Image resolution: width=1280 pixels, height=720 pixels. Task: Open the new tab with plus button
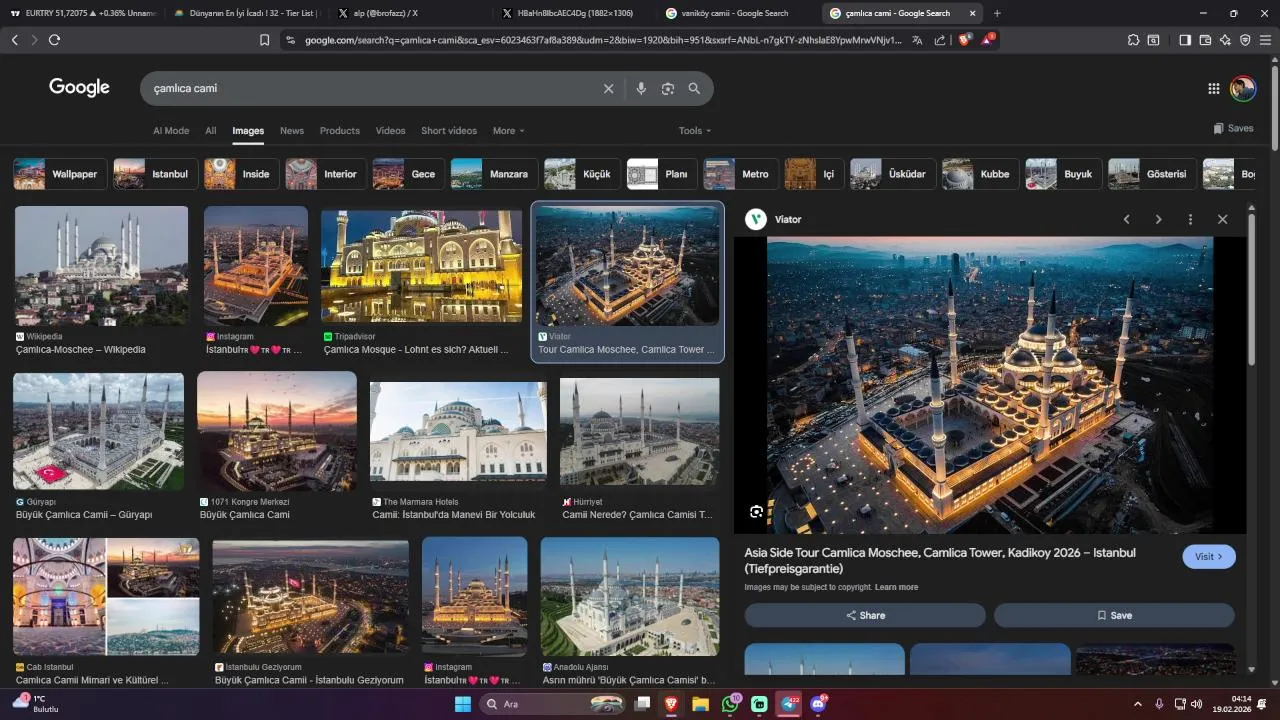pyautogui.click(x=997, y=13)
